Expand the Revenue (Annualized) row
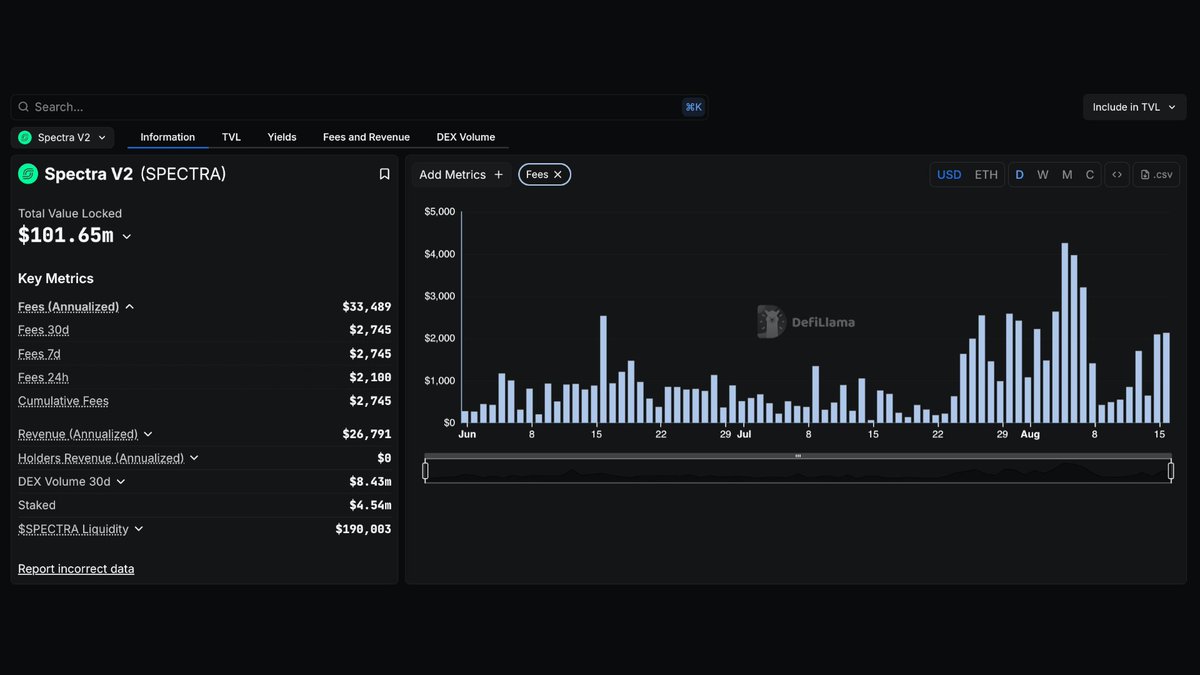 [148, 434]
